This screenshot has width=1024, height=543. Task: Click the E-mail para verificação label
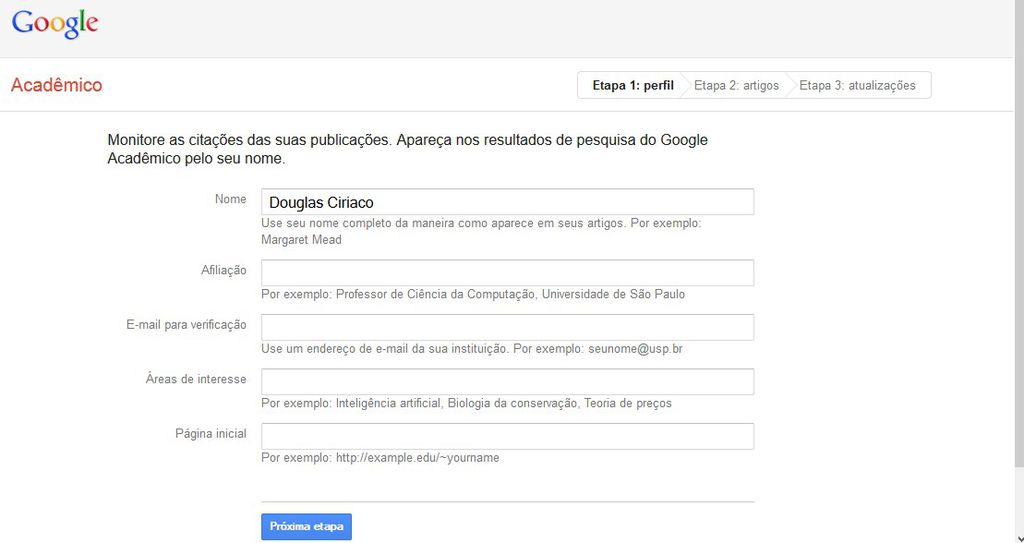[186, 325]
